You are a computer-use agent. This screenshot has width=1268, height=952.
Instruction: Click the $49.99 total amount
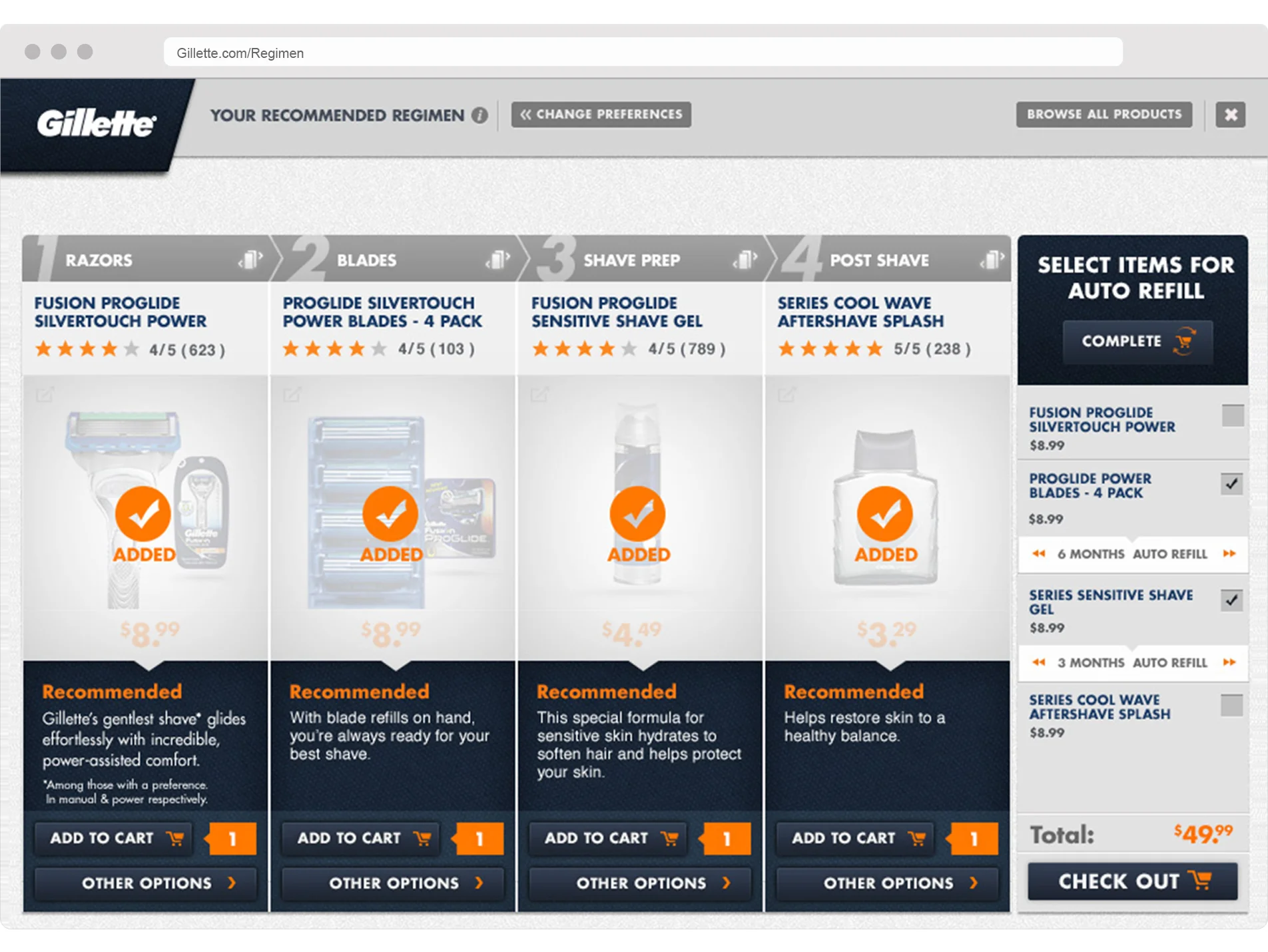[x=1203, y=833]
